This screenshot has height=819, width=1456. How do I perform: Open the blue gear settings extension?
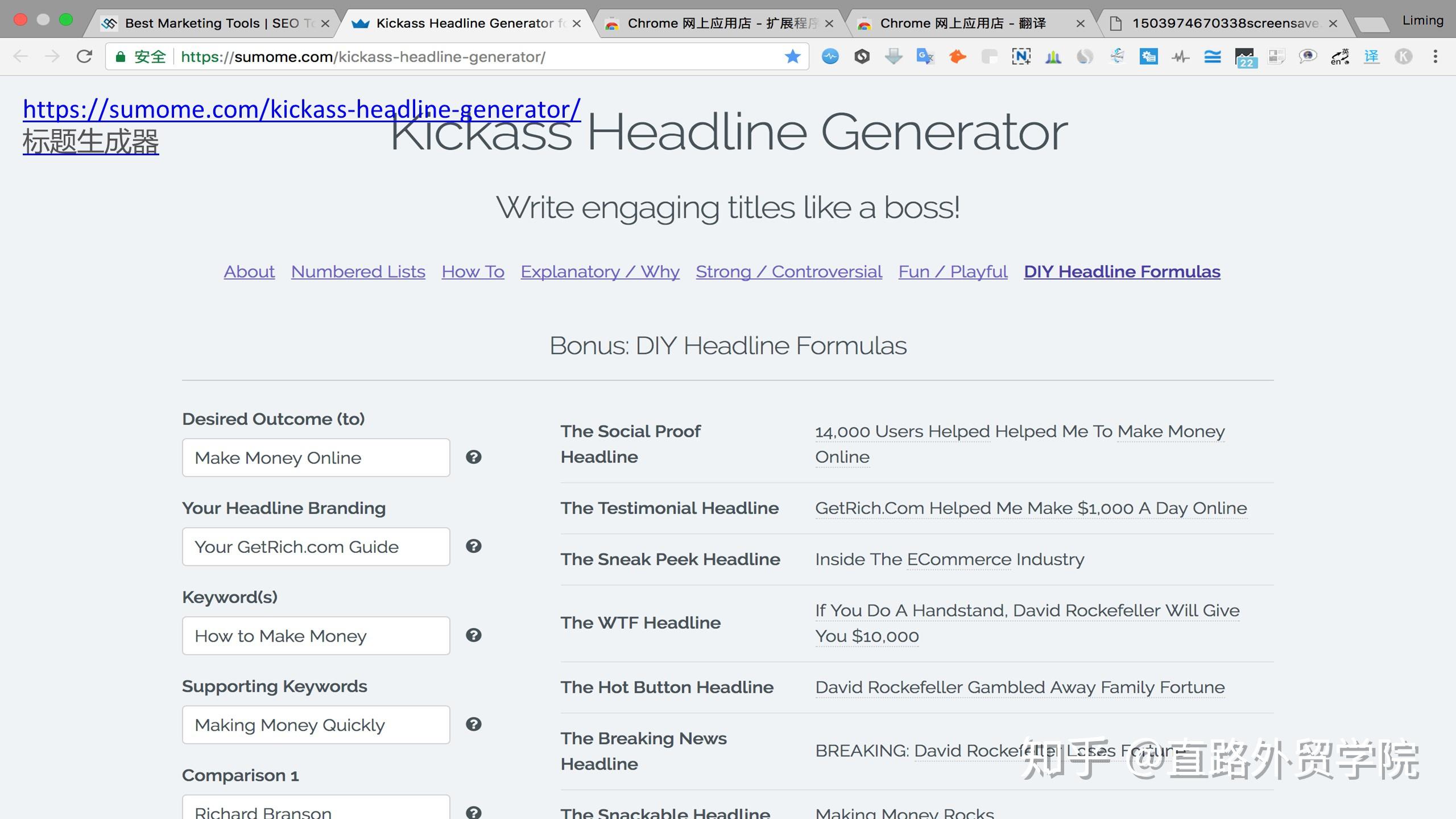point(1148,56)
